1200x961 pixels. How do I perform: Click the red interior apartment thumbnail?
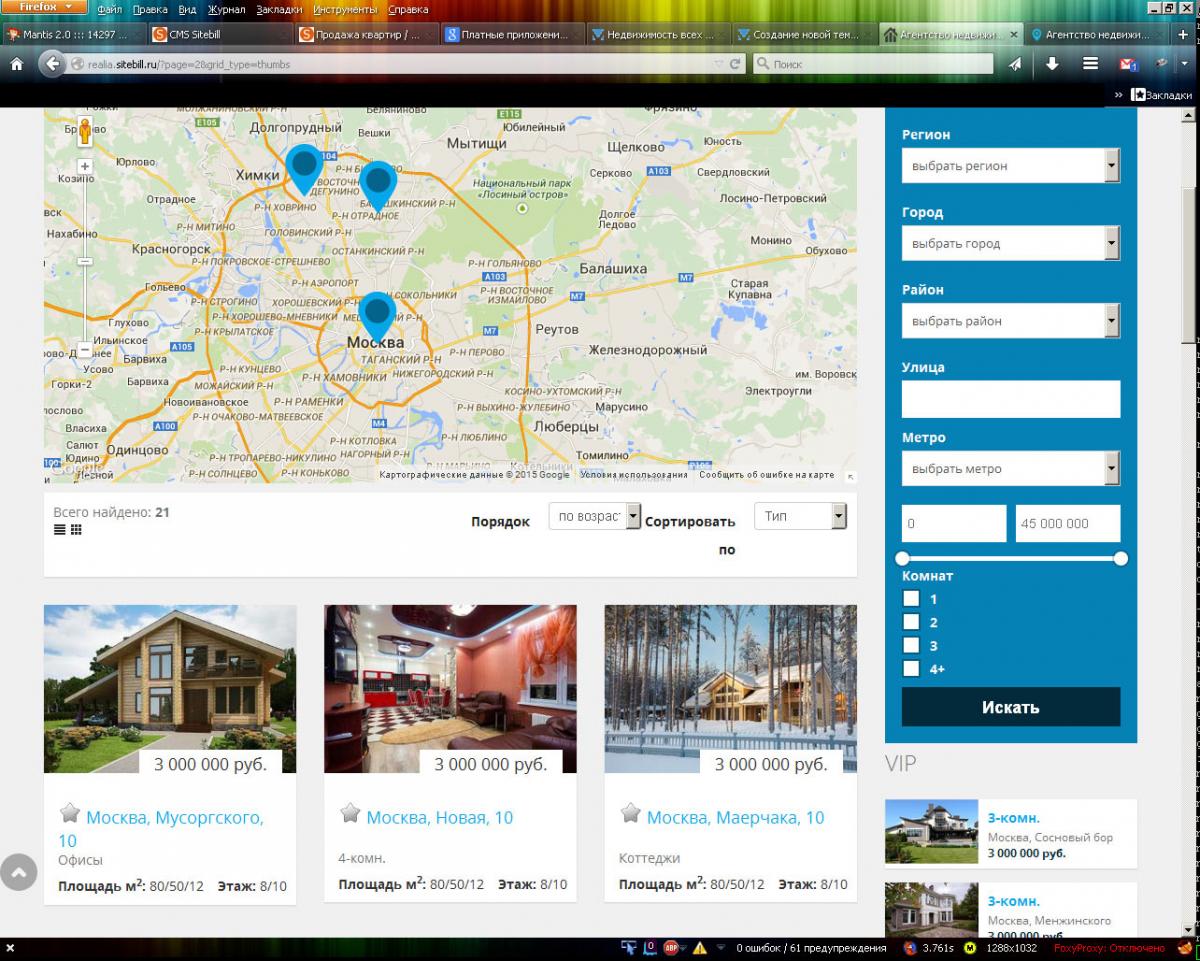(450, 689)
